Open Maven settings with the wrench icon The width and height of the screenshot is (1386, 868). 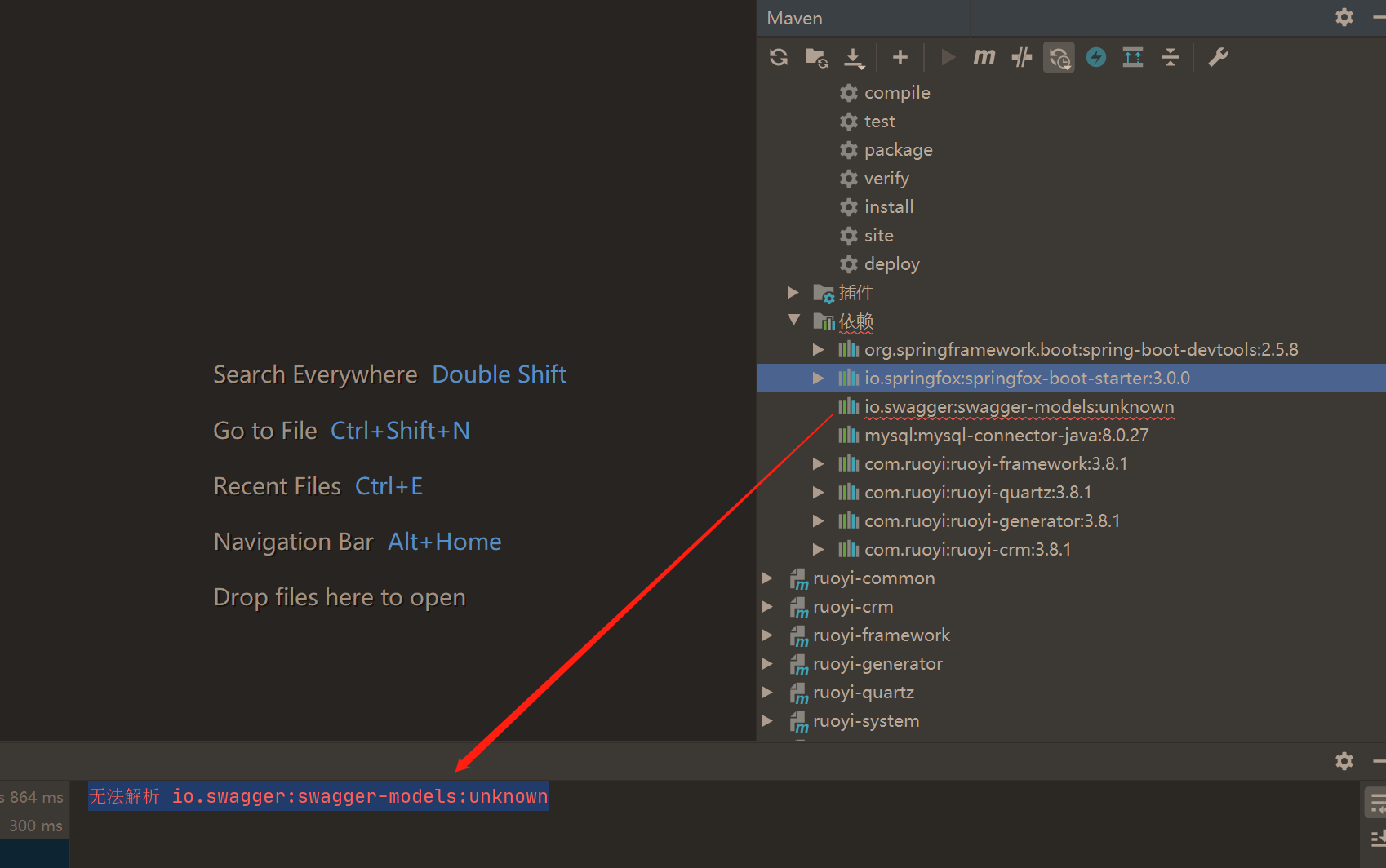pyautogui.click(x=1217, y=57)
